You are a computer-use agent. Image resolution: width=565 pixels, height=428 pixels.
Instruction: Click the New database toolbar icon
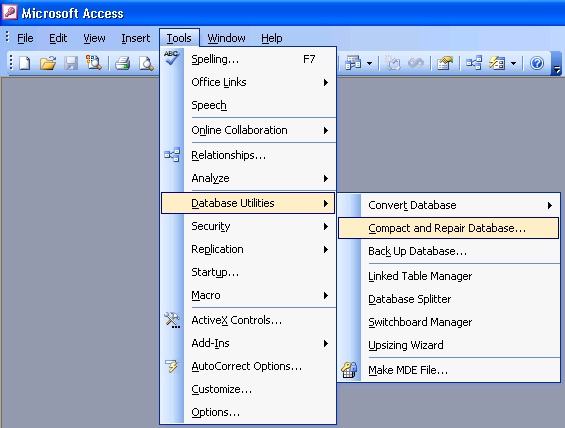pyautogui.click(x=25, y=63)
